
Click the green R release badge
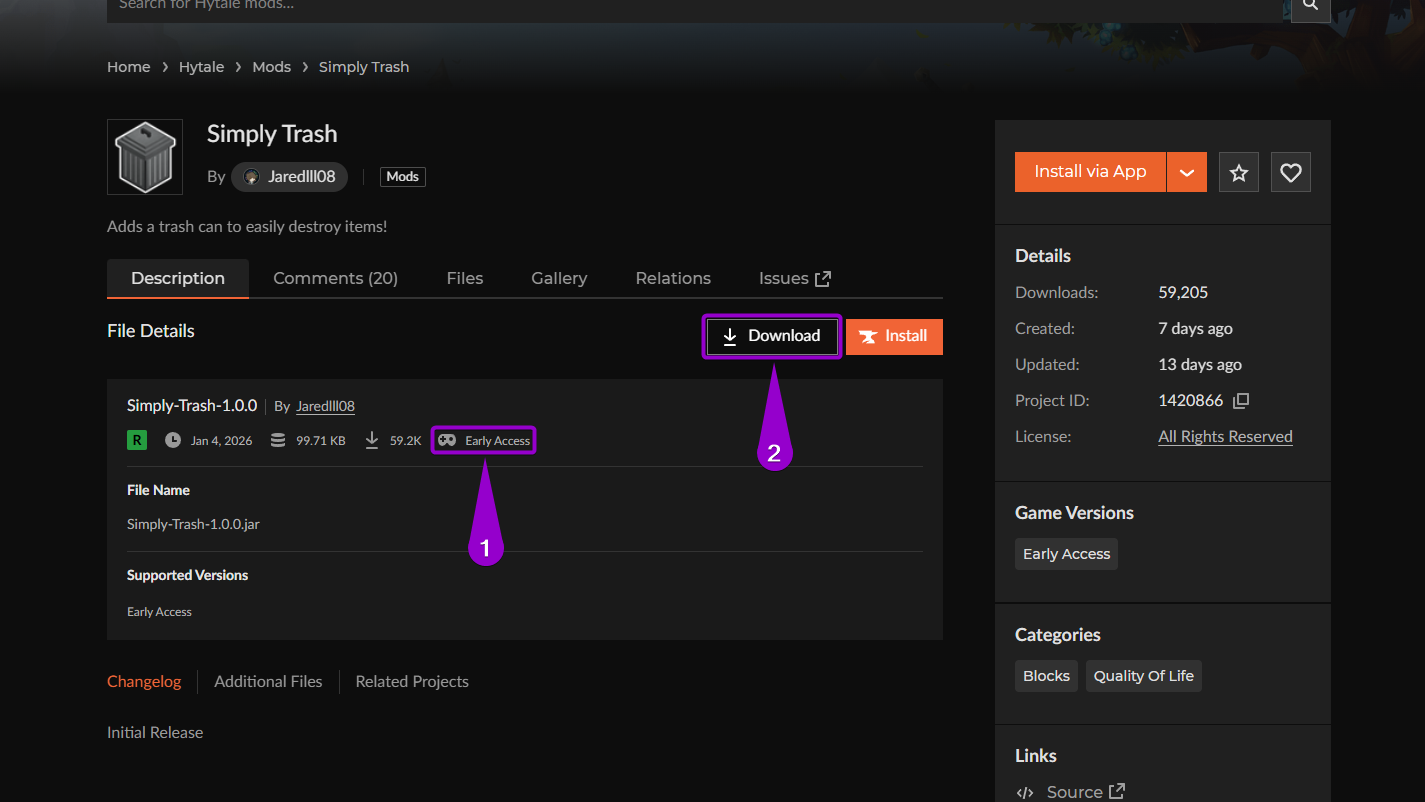(136, 439)
